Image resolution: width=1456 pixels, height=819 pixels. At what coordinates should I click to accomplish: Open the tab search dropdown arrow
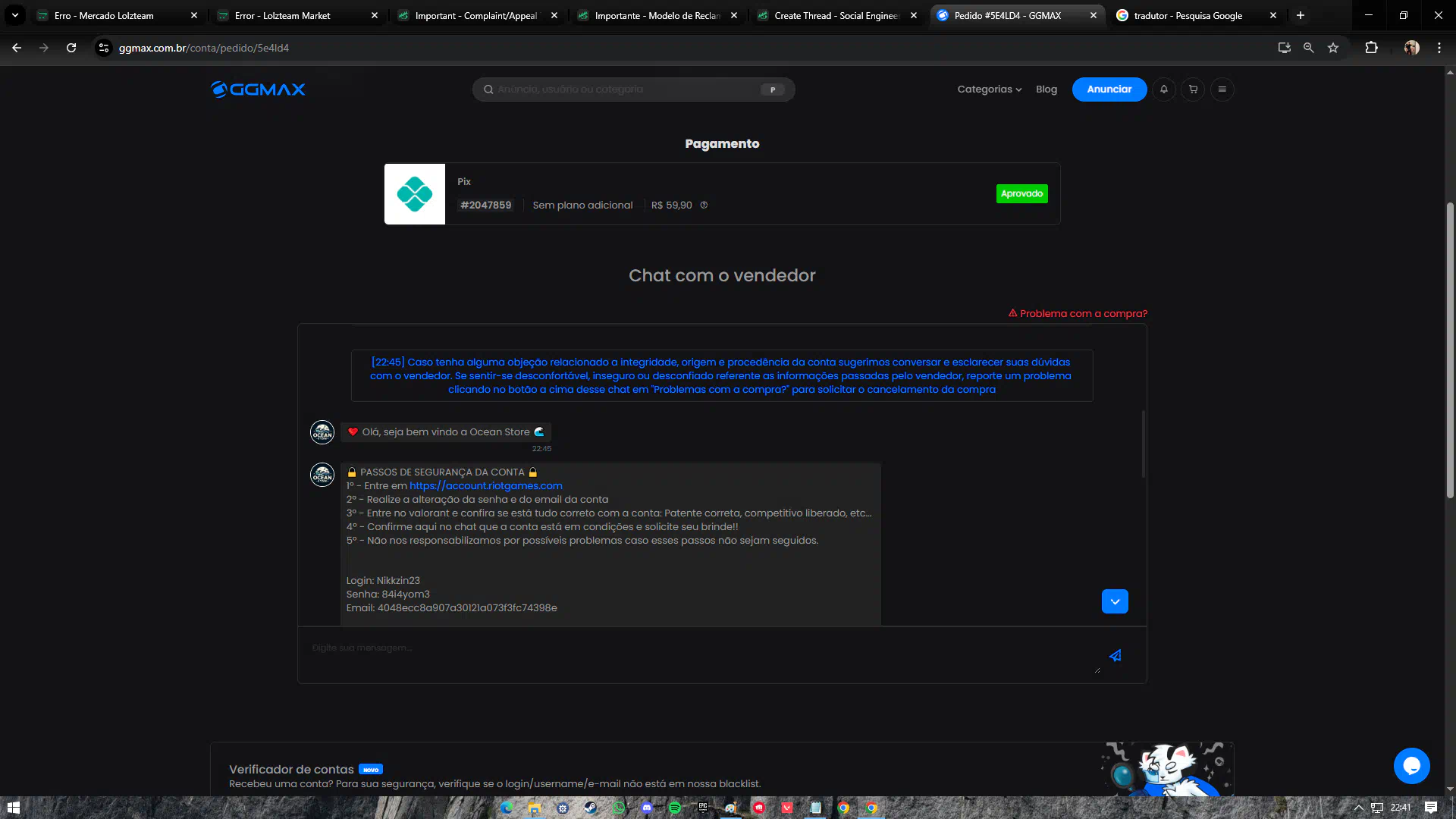[14, 15]
